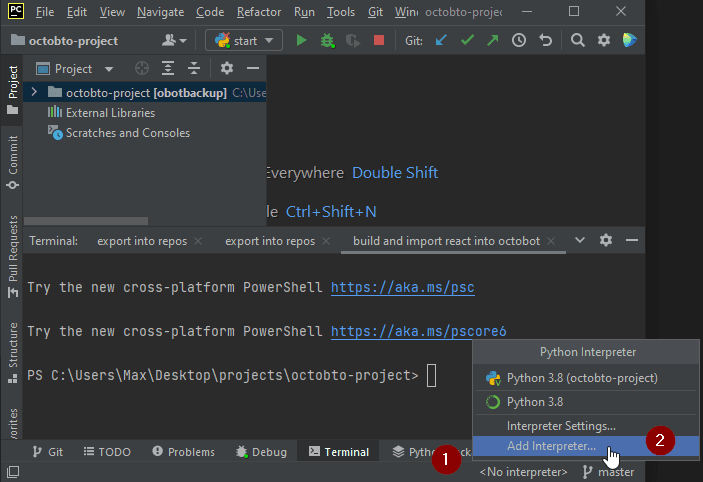Open the JetBrains Space colorful icon
Screen dimensions: 703x482
629,41
